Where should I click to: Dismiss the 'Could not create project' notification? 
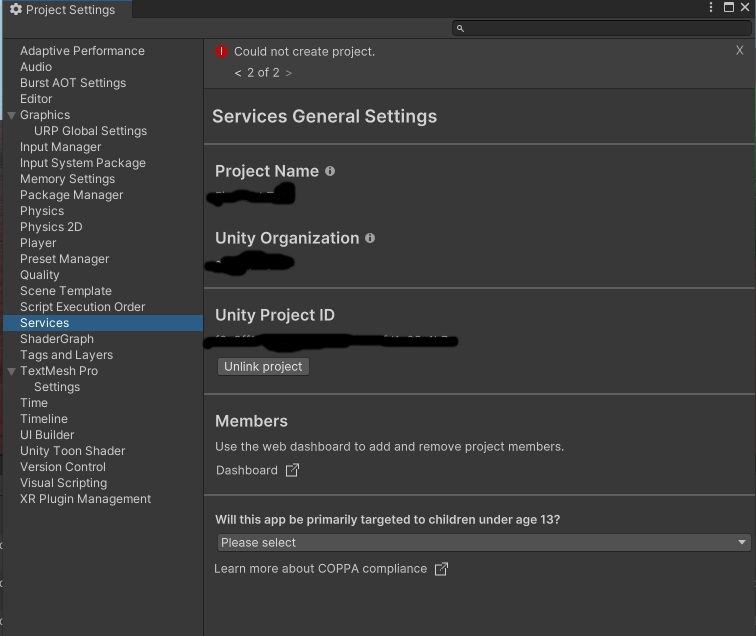[740, 50]
